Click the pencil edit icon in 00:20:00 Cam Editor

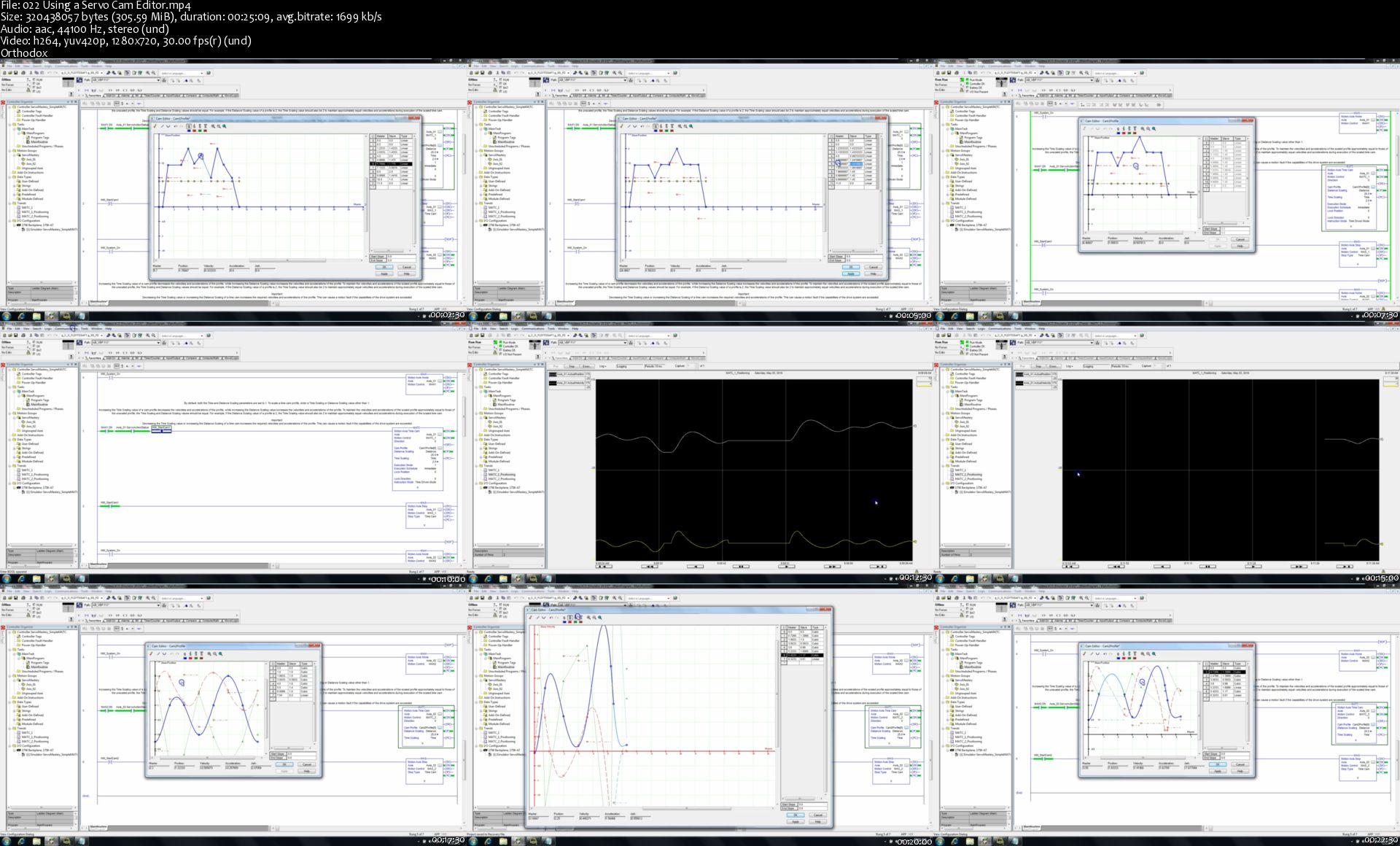pos(530,618)
